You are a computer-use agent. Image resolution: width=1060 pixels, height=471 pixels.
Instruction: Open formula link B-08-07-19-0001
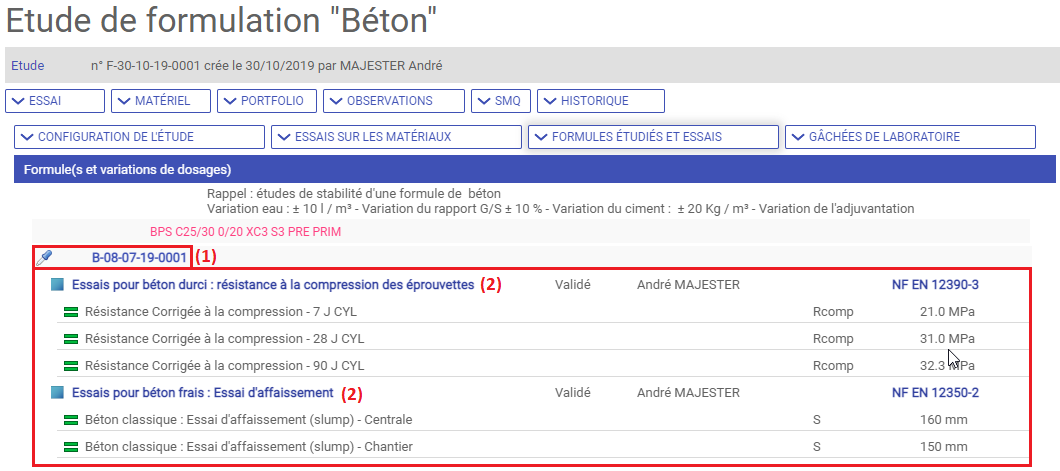139,257
